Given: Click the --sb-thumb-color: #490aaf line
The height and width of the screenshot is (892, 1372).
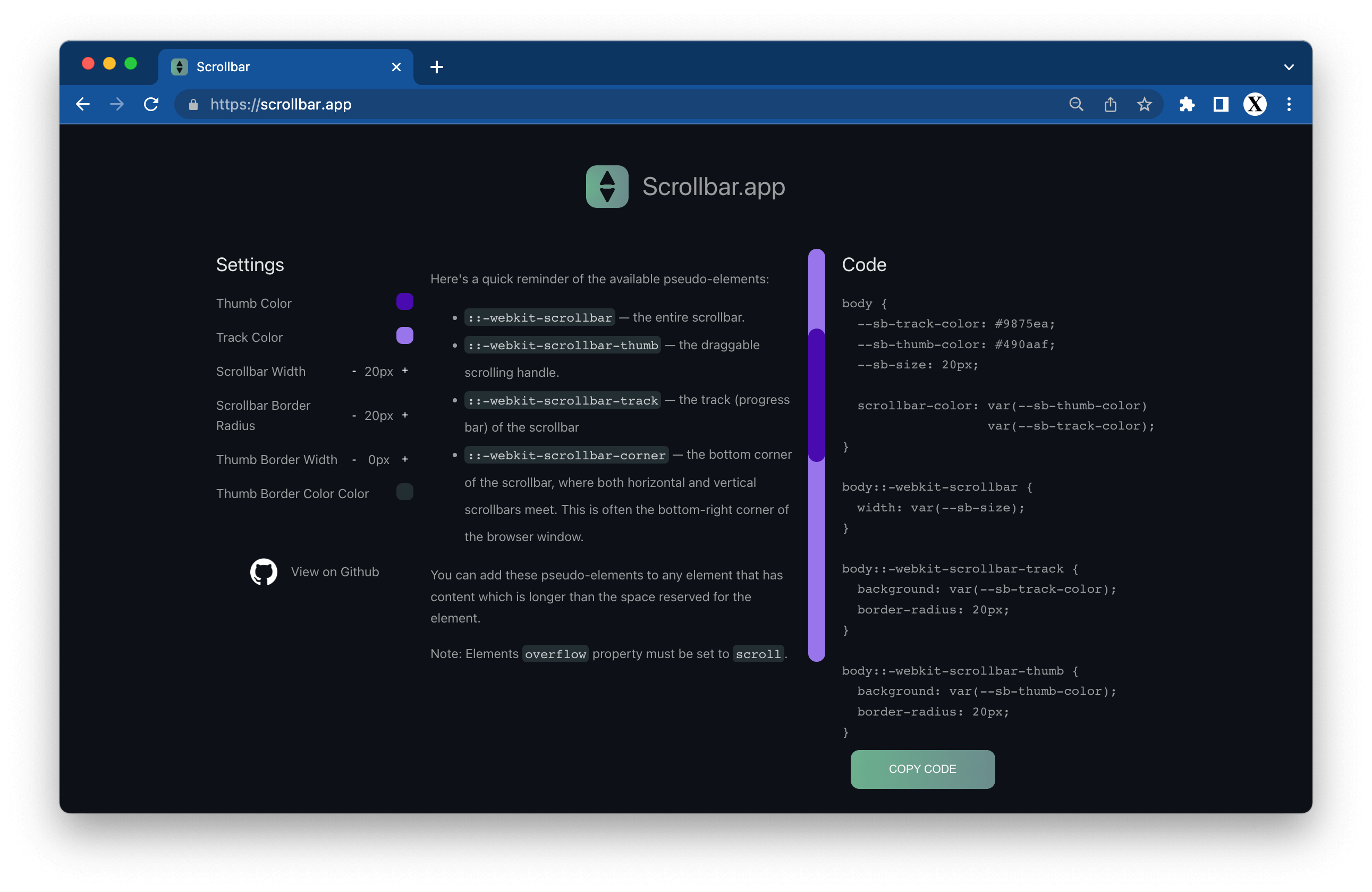Looking at the screenshot, I should [x=956, y=344].
